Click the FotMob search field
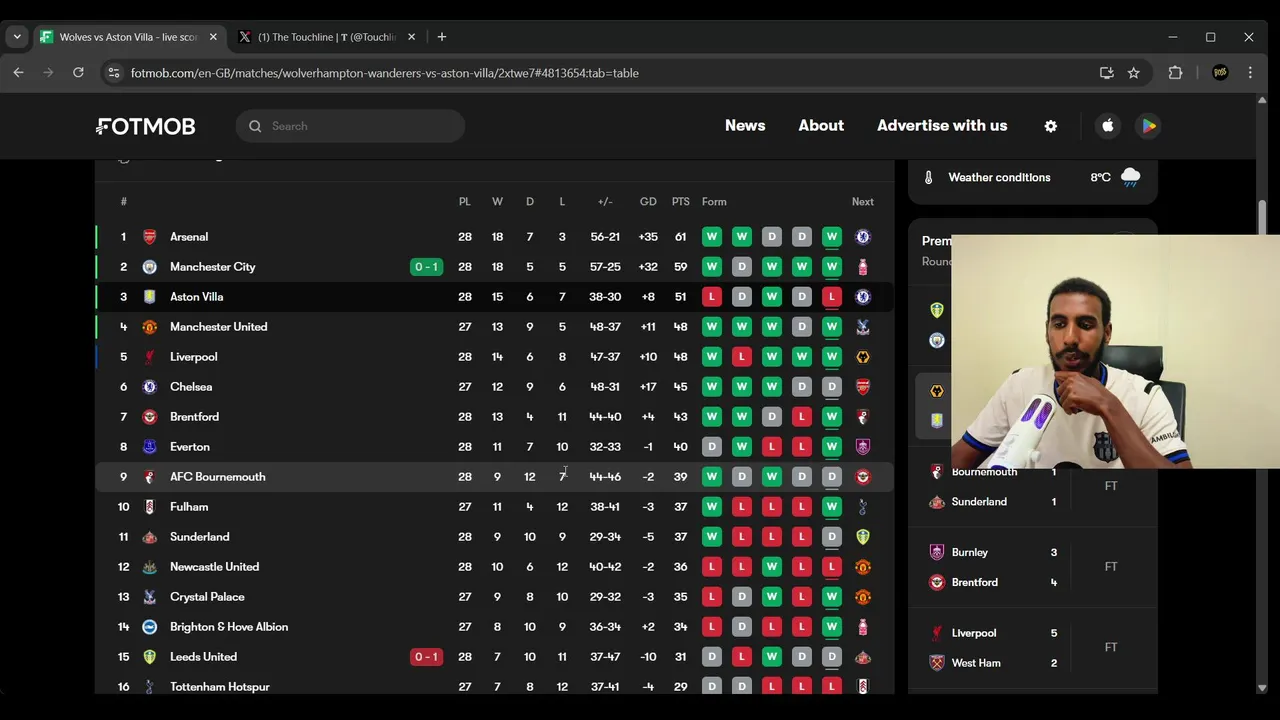The image size is (1280, 720). pyautogui.click(x=350, y=126)
